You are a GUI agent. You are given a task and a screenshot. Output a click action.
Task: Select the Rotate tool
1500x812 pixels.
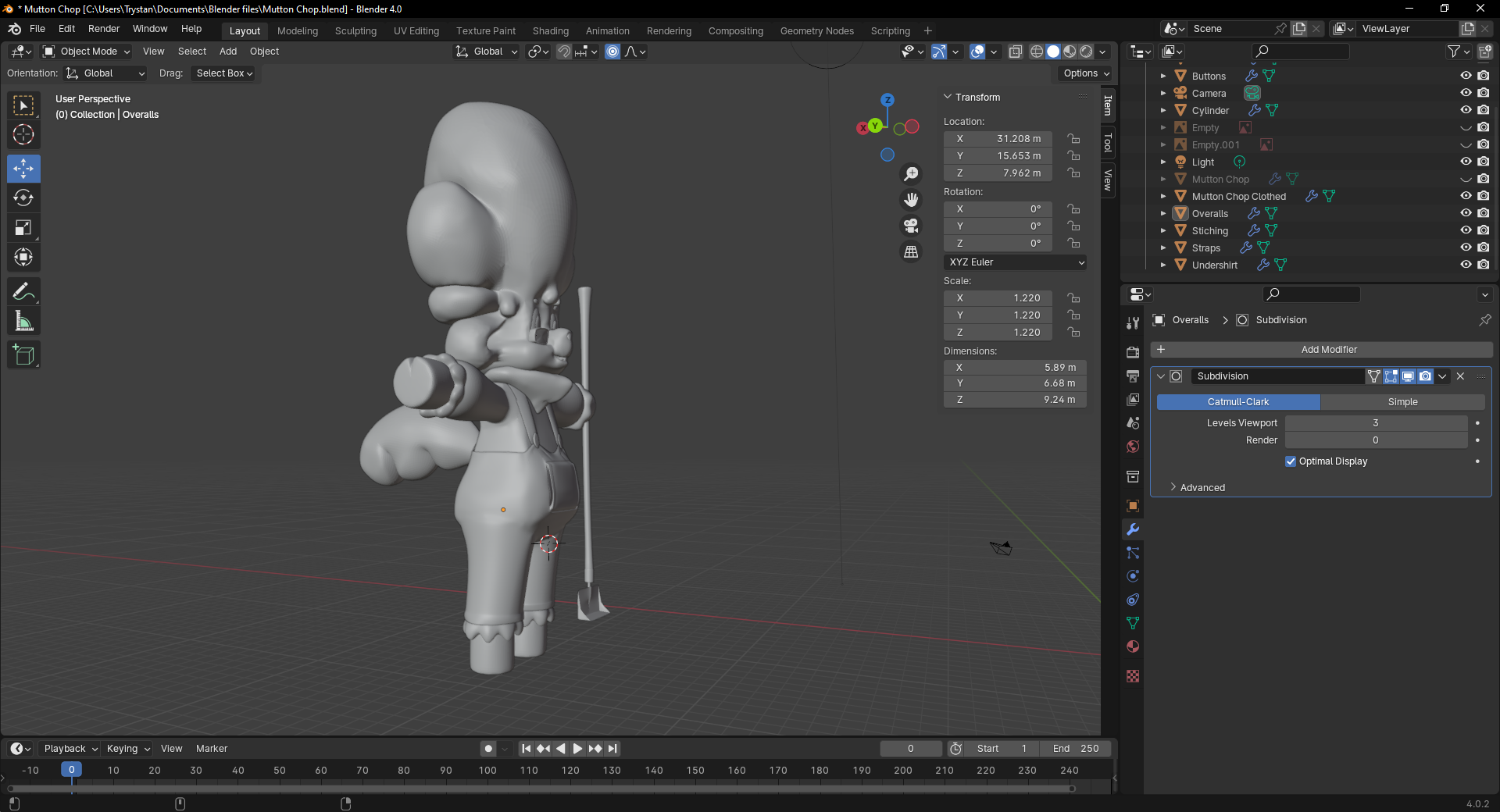pyautogui.click(x=23, y=198)
